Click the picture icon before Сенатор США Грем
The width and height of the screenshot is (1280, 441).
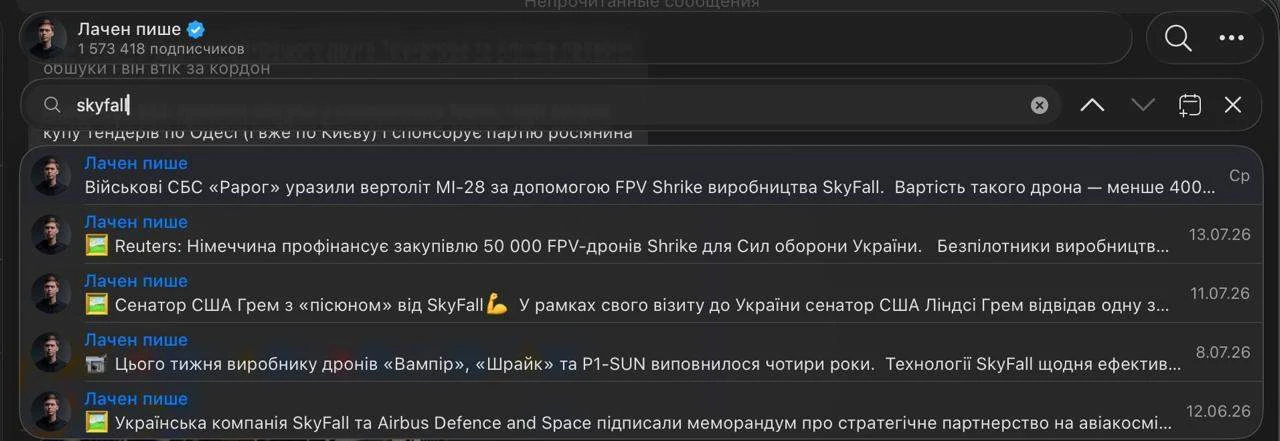tap(96, 305)
